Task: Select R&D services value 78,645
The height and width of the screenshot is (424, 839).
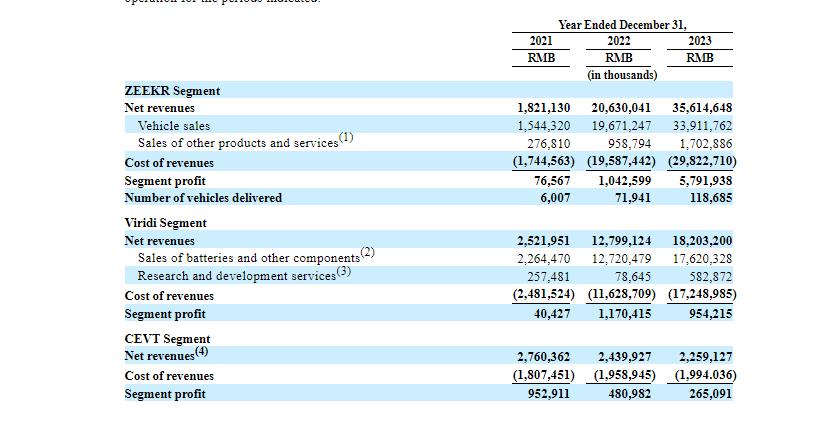Action: (x=634, y=277)
